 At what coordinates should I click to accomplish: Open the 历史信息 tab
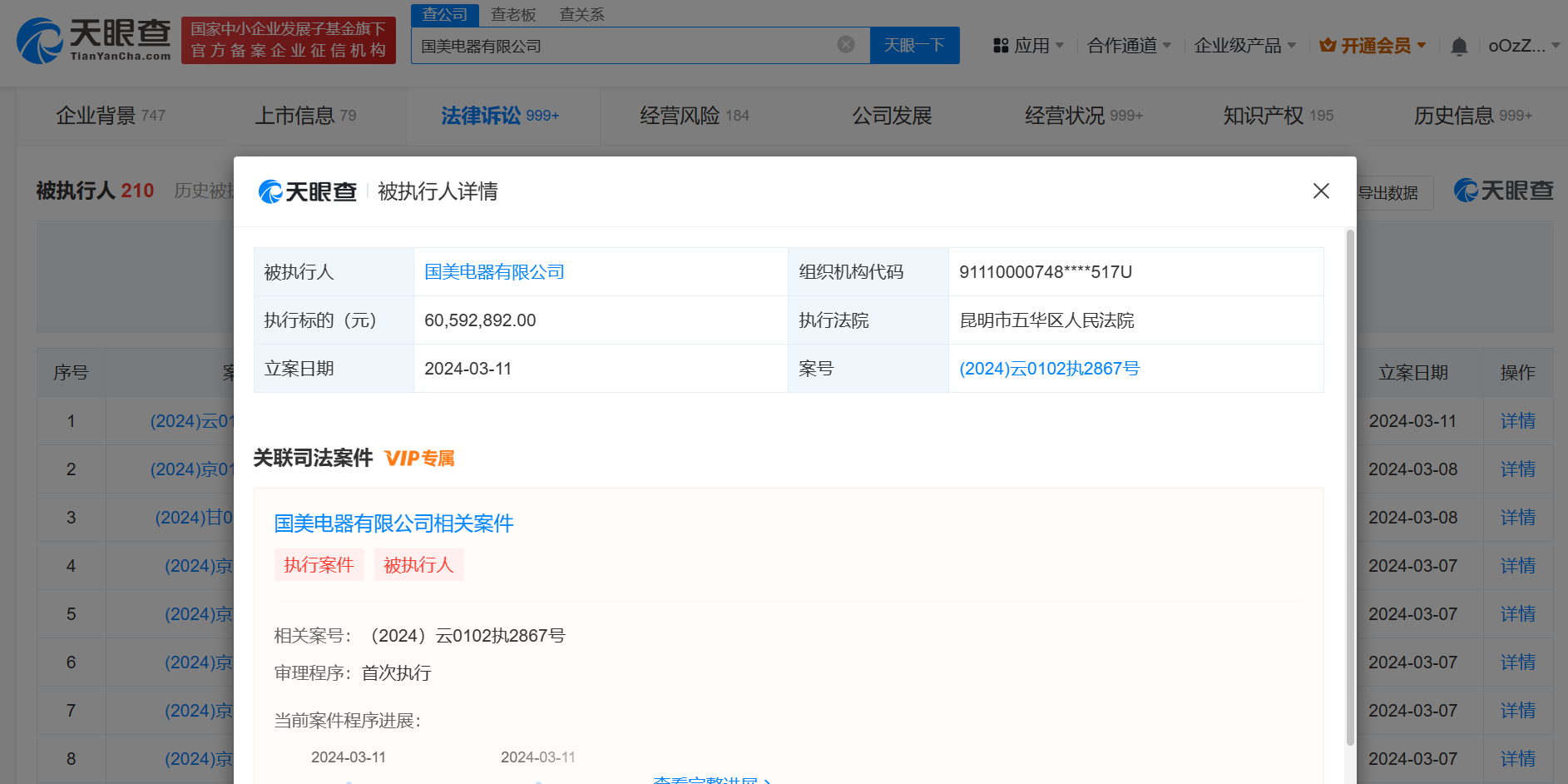click(1473, 116)
